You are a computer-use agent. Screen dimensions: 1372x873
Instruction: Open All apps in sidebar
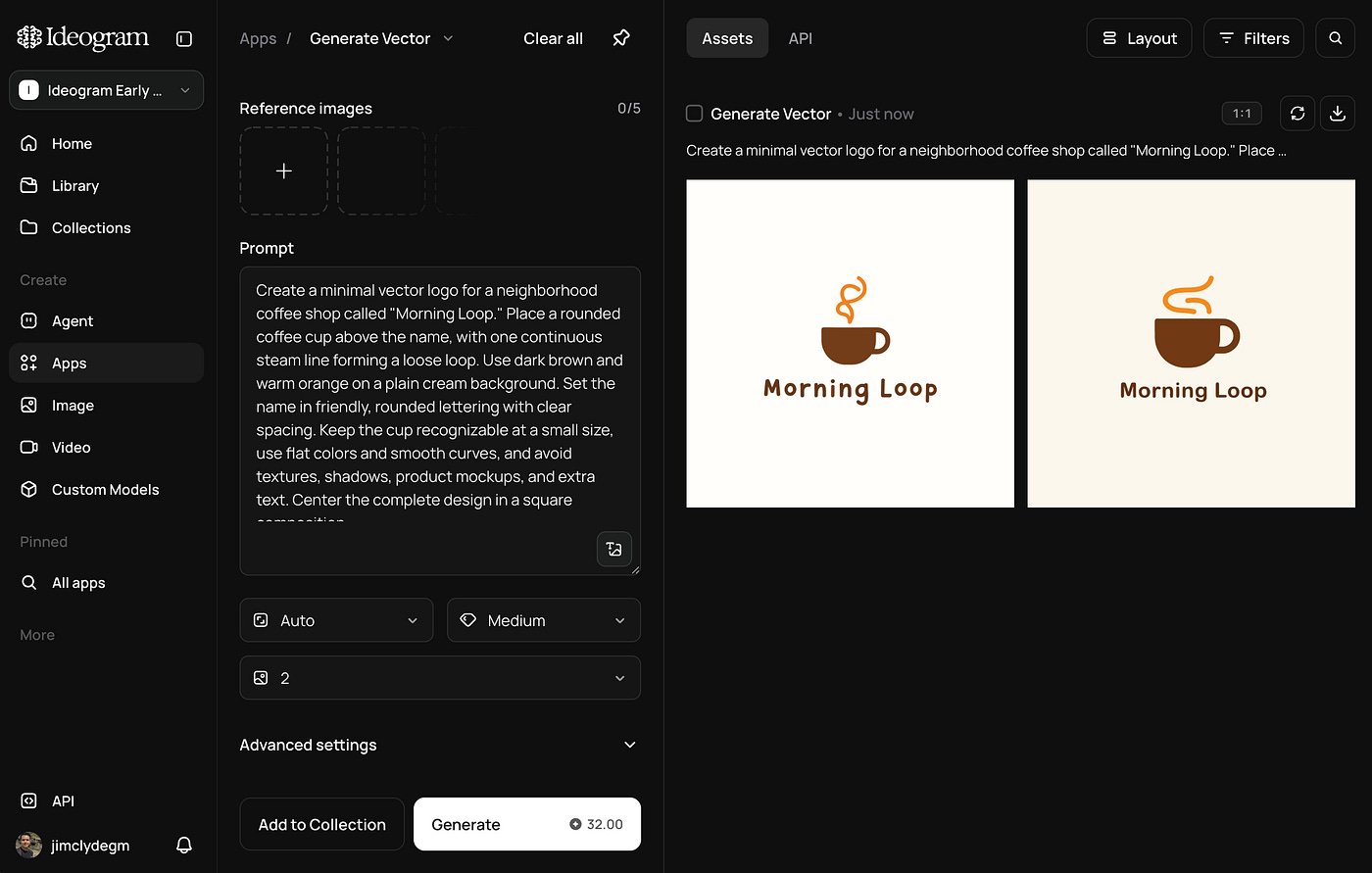tap(107, 582)
